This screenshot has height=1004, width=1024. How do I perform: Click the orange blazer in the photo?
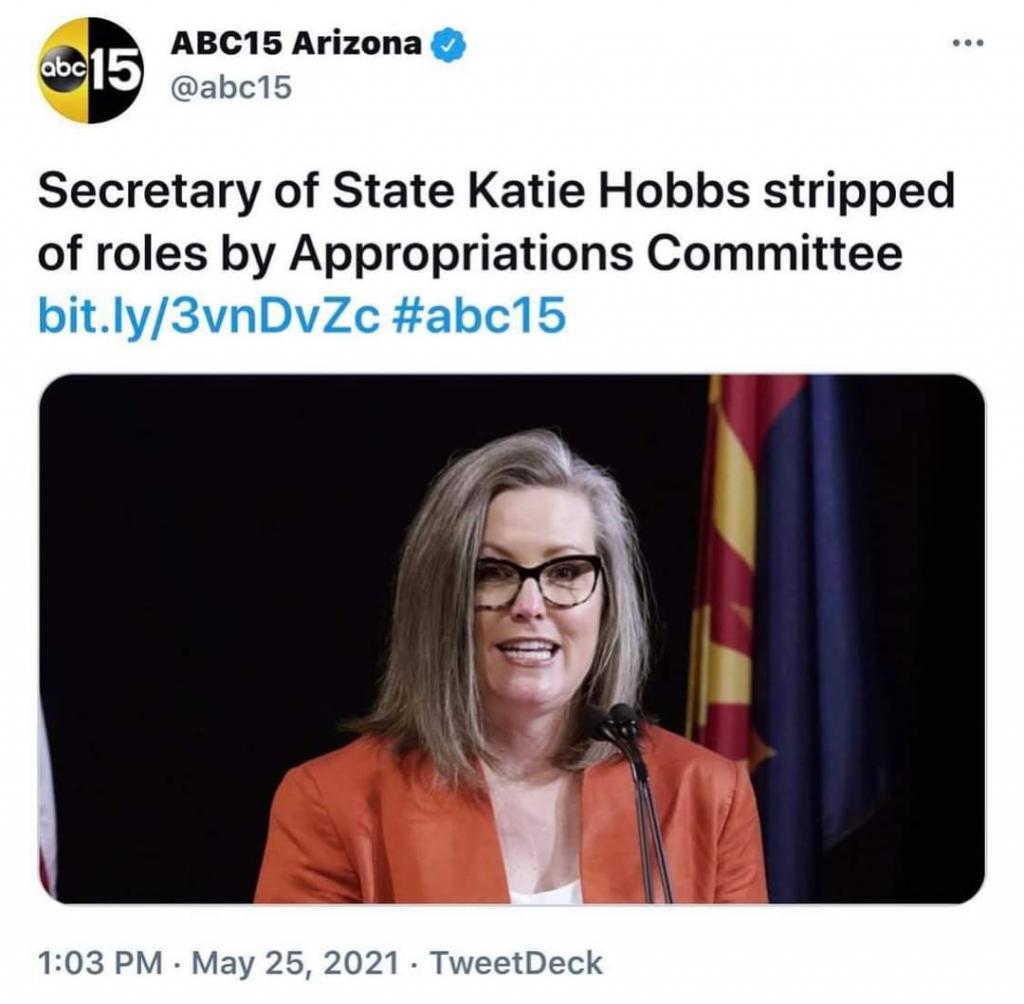coord(509,823)
